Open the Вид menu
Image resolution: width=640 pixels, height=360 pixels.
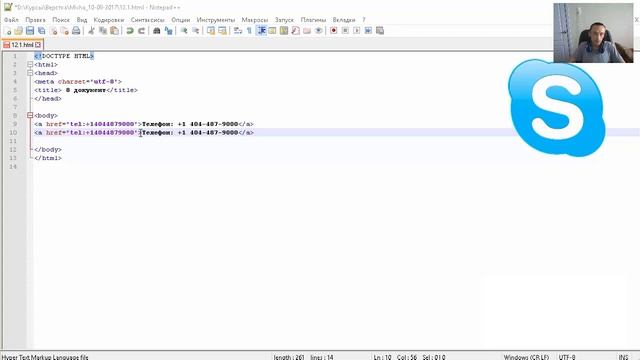(82, 20)
